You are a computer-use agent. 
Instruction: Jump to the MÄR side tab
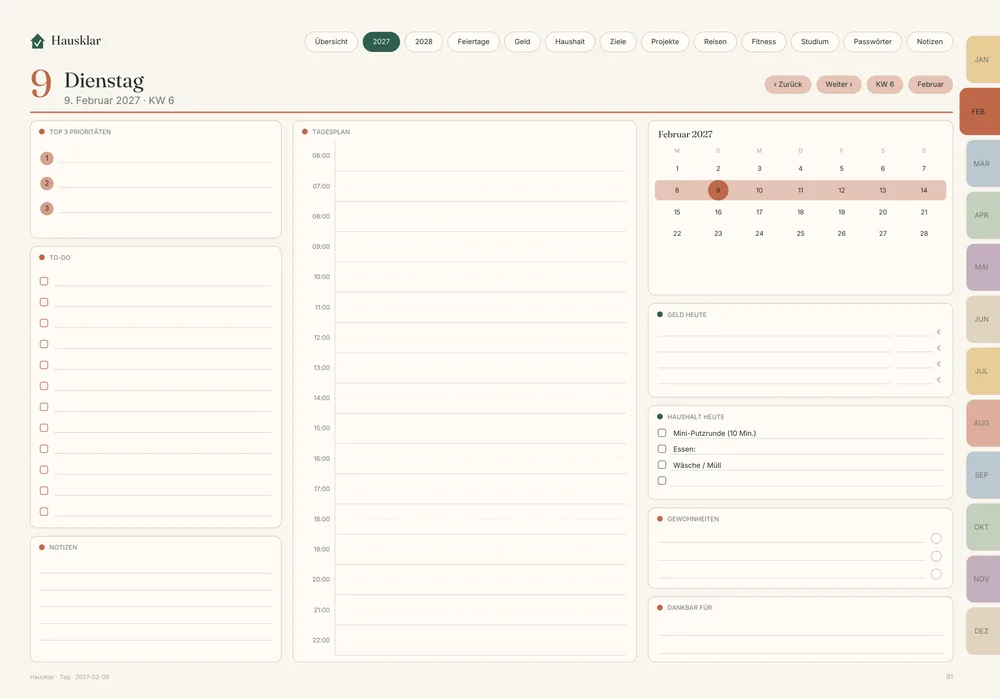tap(982, 164)
